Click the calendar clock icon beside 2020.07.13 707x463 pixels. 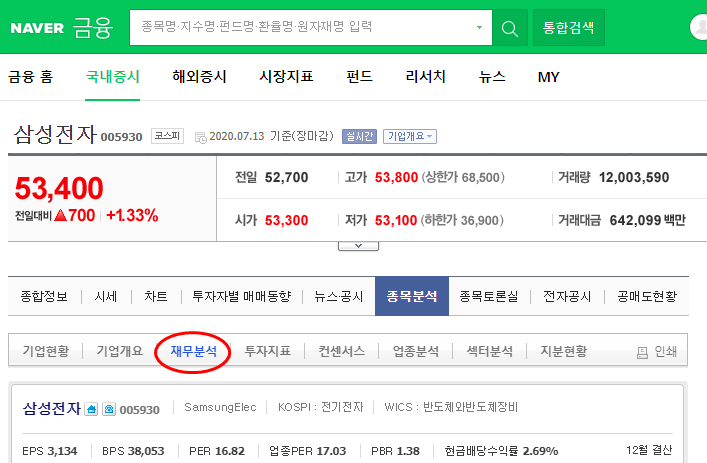tap(201, 137)
